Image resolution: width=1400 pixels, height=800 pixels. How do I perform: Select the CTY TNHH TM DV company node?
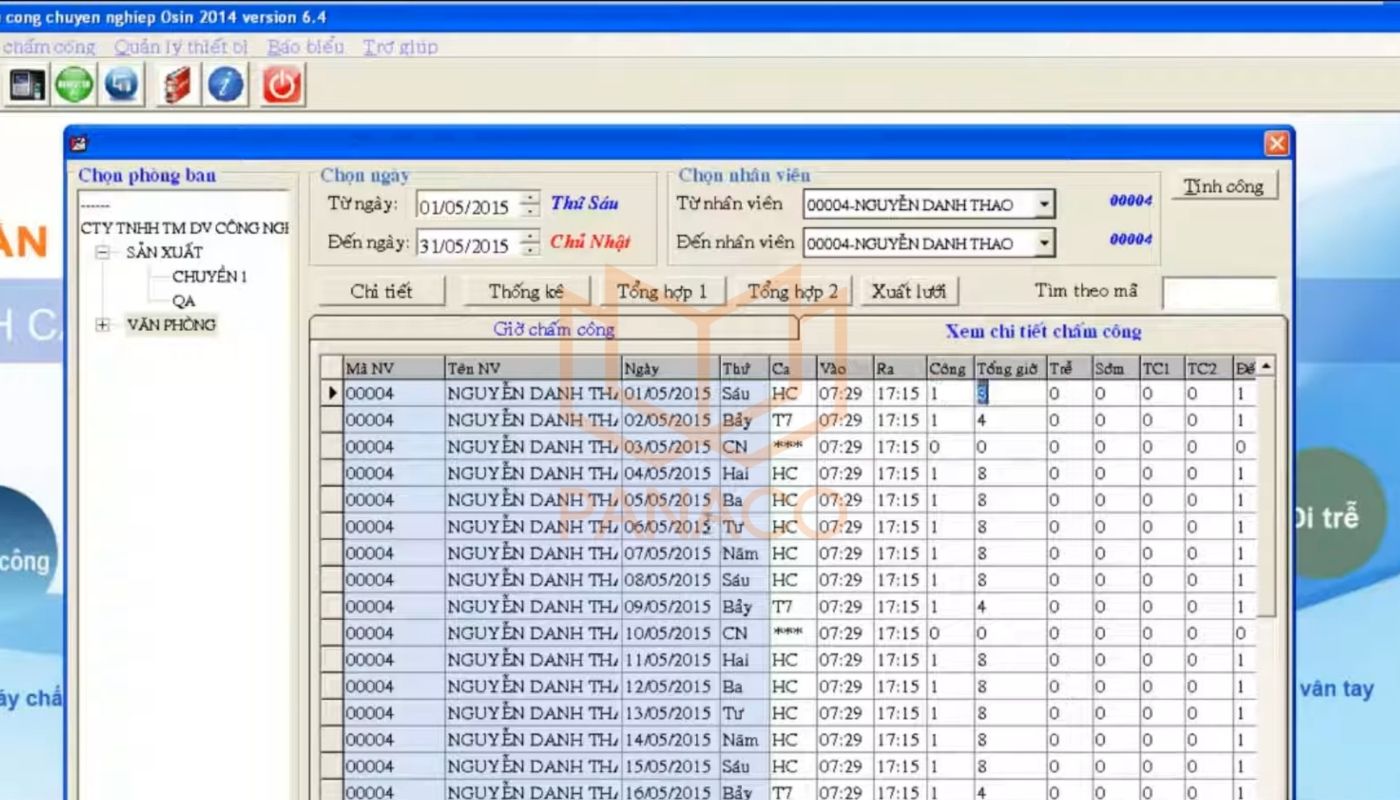[x=185, y=228]
